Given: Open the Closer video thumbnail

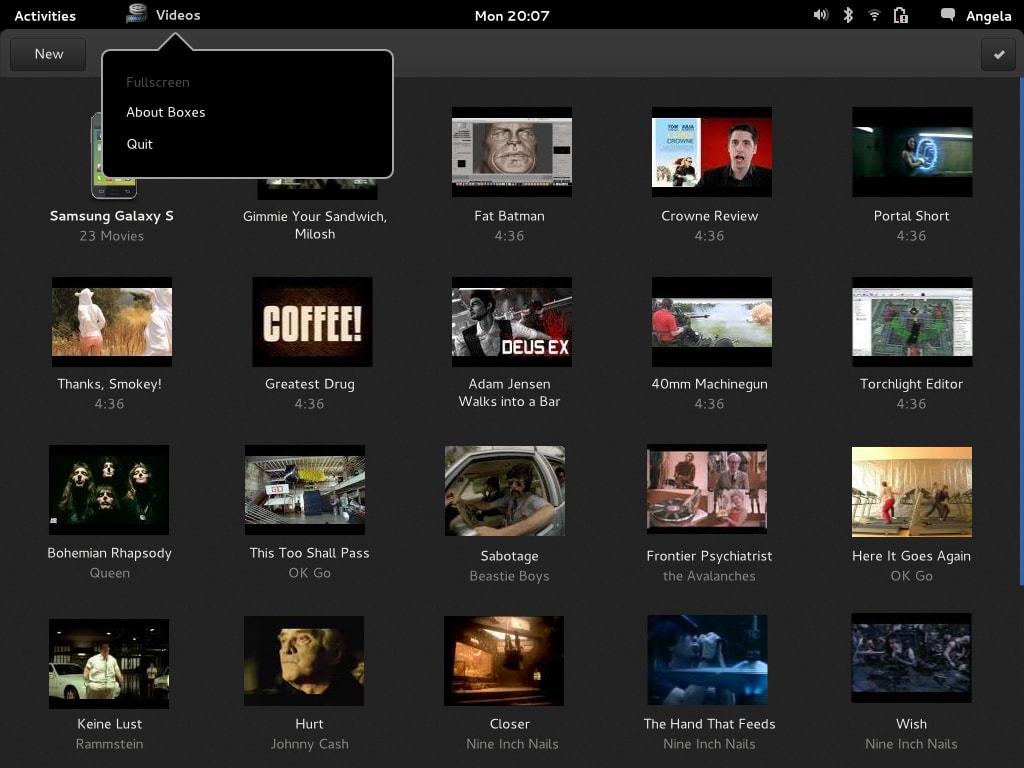Looking at the screenshot, I should pyautogui.click(x=504, y=661).
